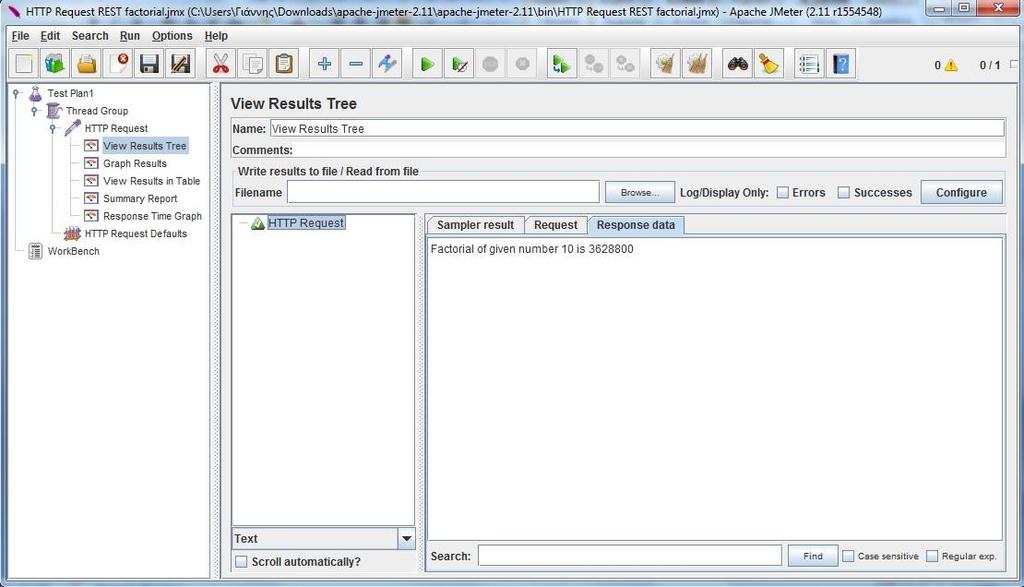
Task: Click the Copy toolbar icon
Action: click(253, 64)
